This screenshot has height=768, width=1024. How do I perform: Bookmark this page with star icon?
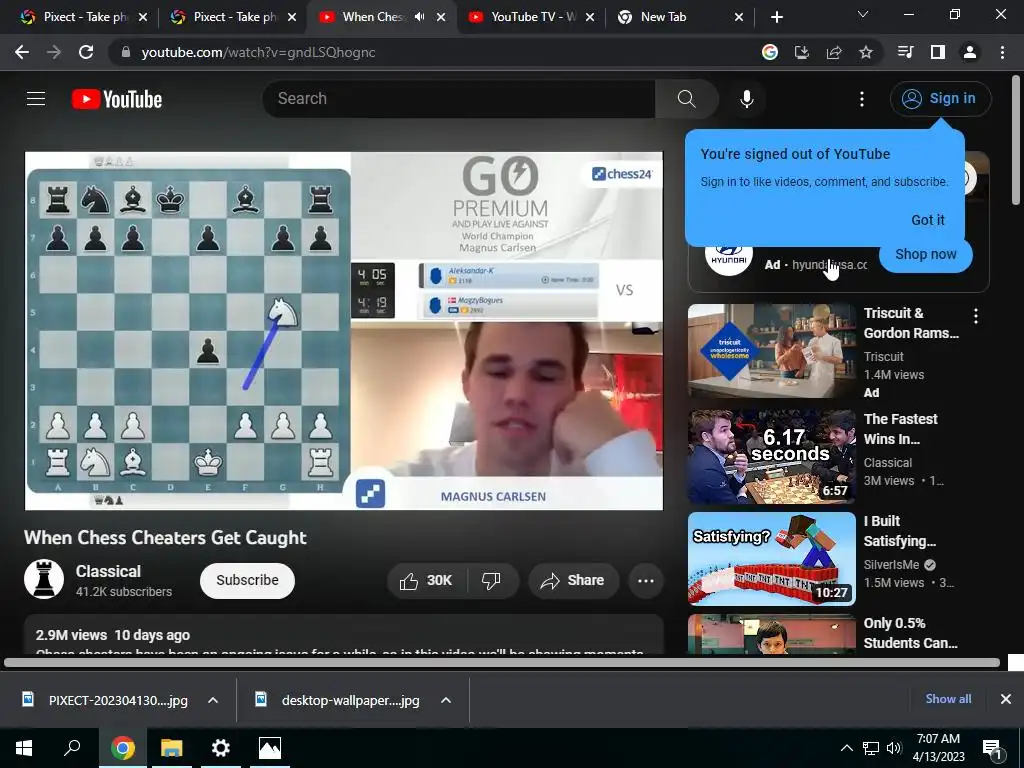pyautogui.click(x=866, y=52)
